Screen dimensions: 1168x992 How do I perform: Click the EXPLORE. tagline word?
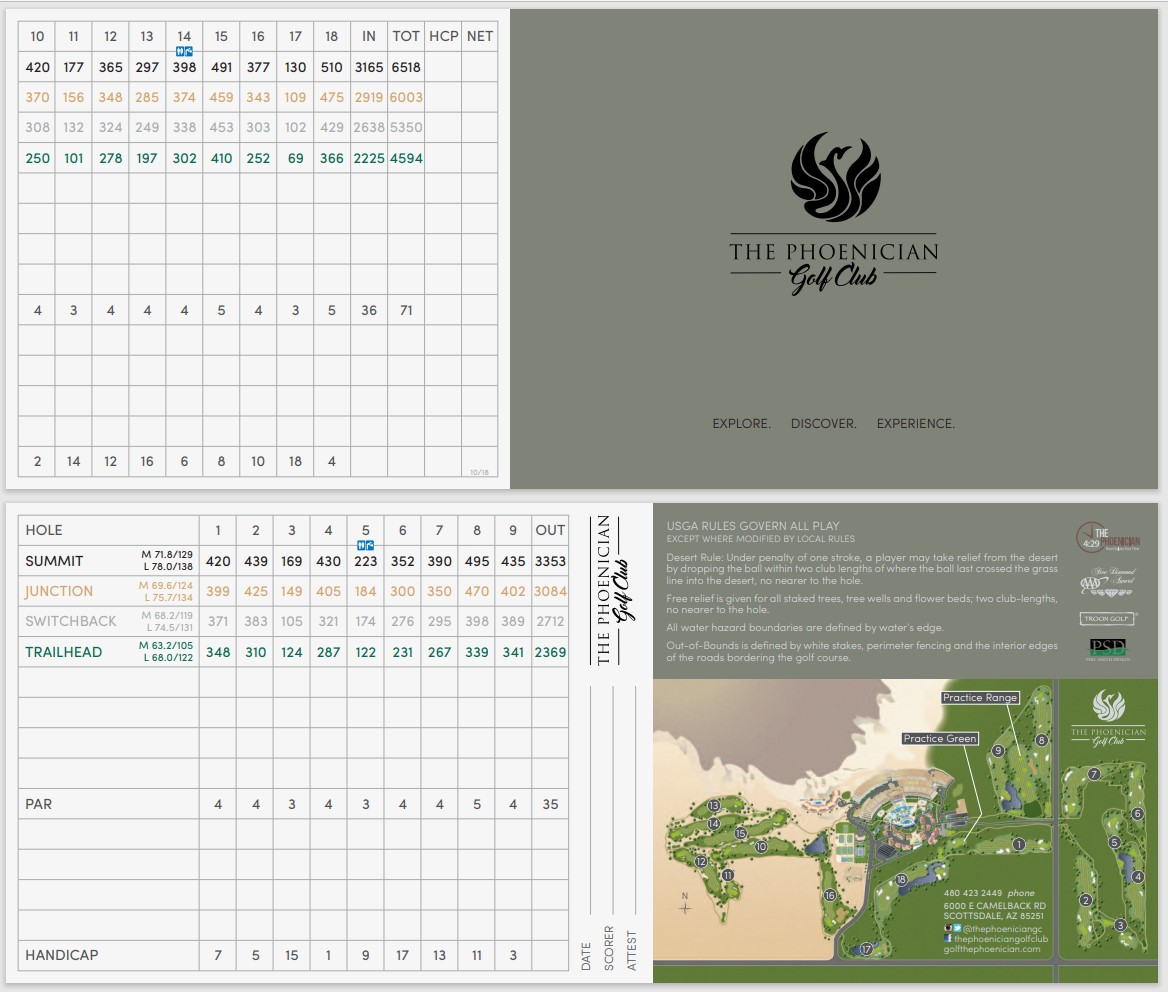pyautogui.click(x=741, y=423)
